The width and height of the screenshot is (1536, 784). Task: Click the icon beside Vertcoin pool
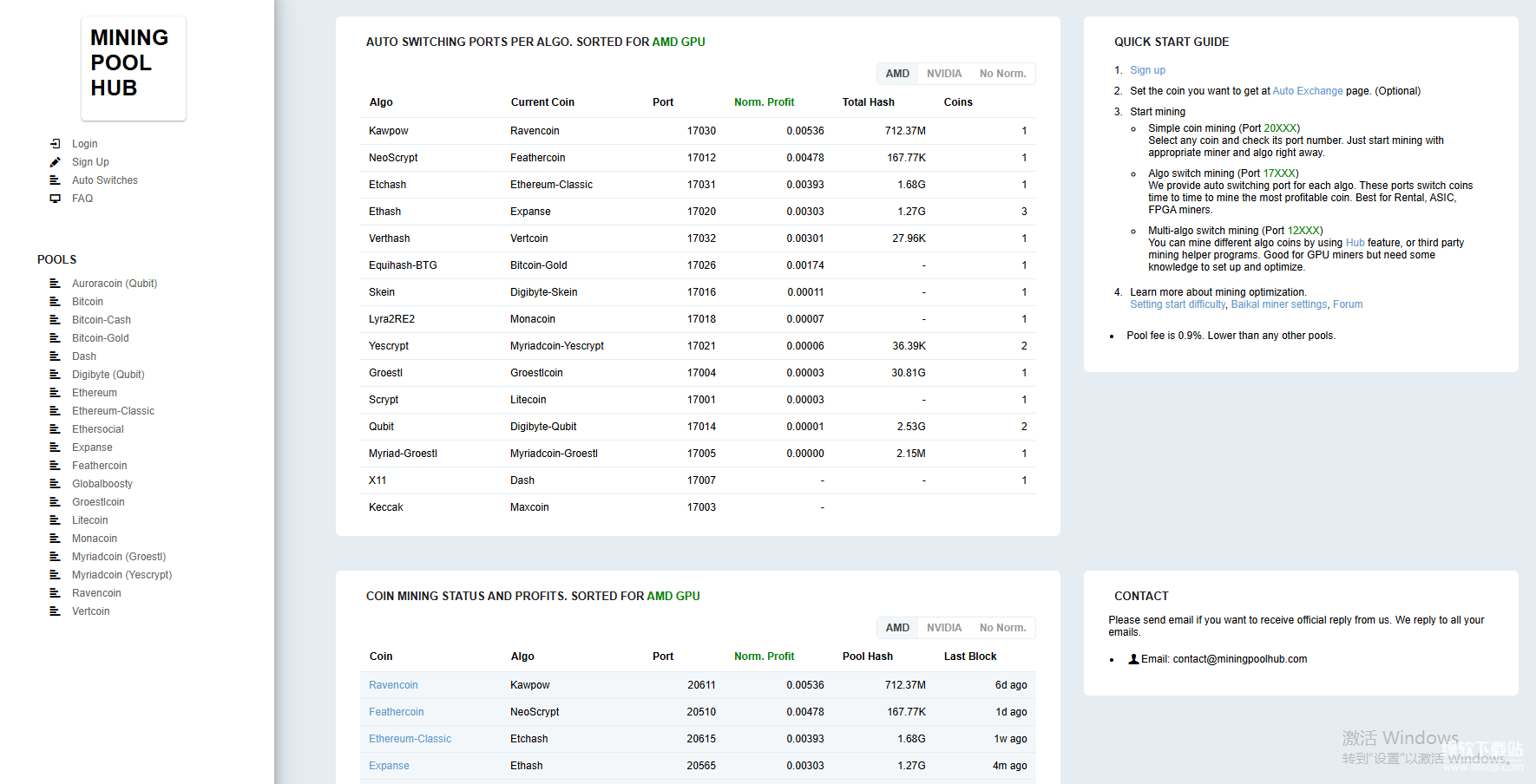[56, 611]
